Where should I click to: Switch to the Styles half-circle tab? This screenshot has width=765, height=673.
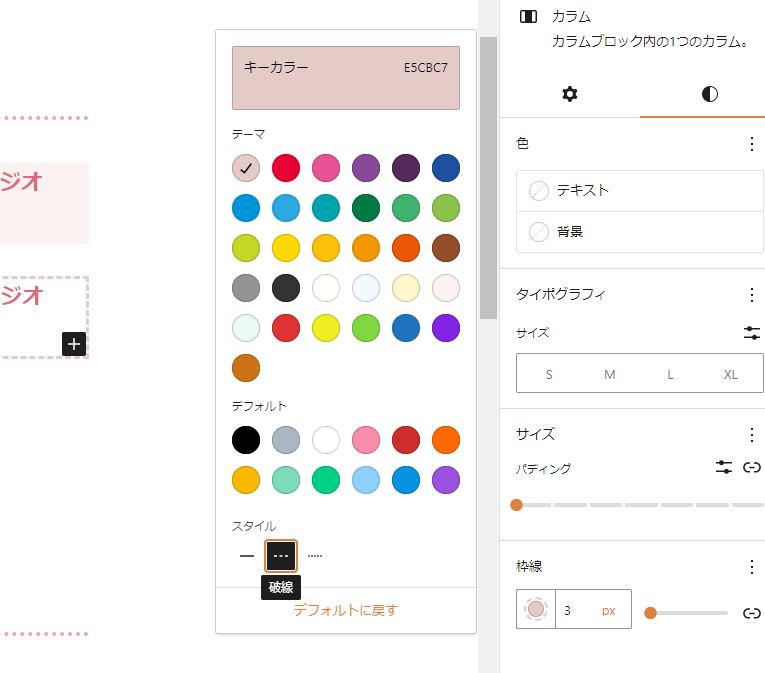[709, 94]
